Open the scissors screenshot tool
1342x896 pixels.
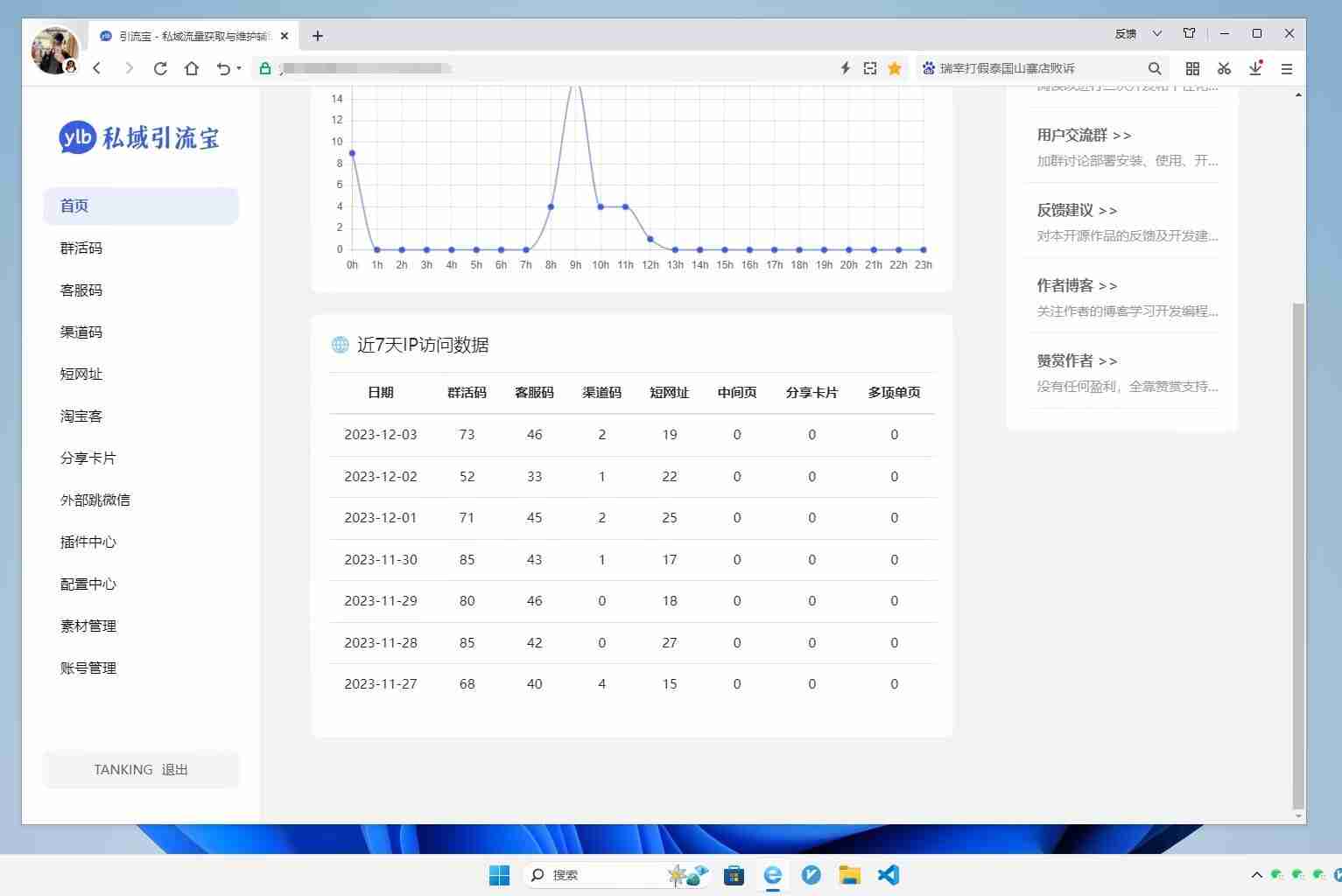tap(1224, 68)
